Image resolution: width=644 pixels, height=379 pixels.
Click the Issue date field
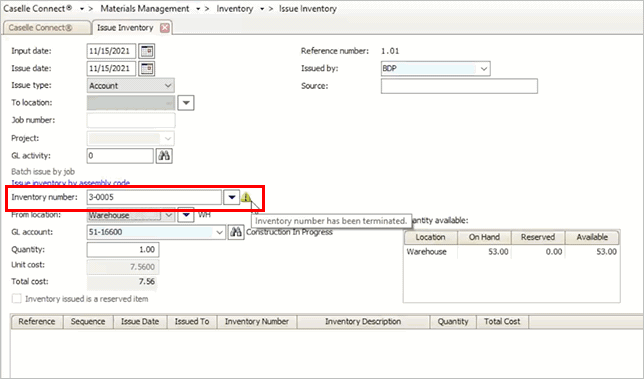(111, 69)
